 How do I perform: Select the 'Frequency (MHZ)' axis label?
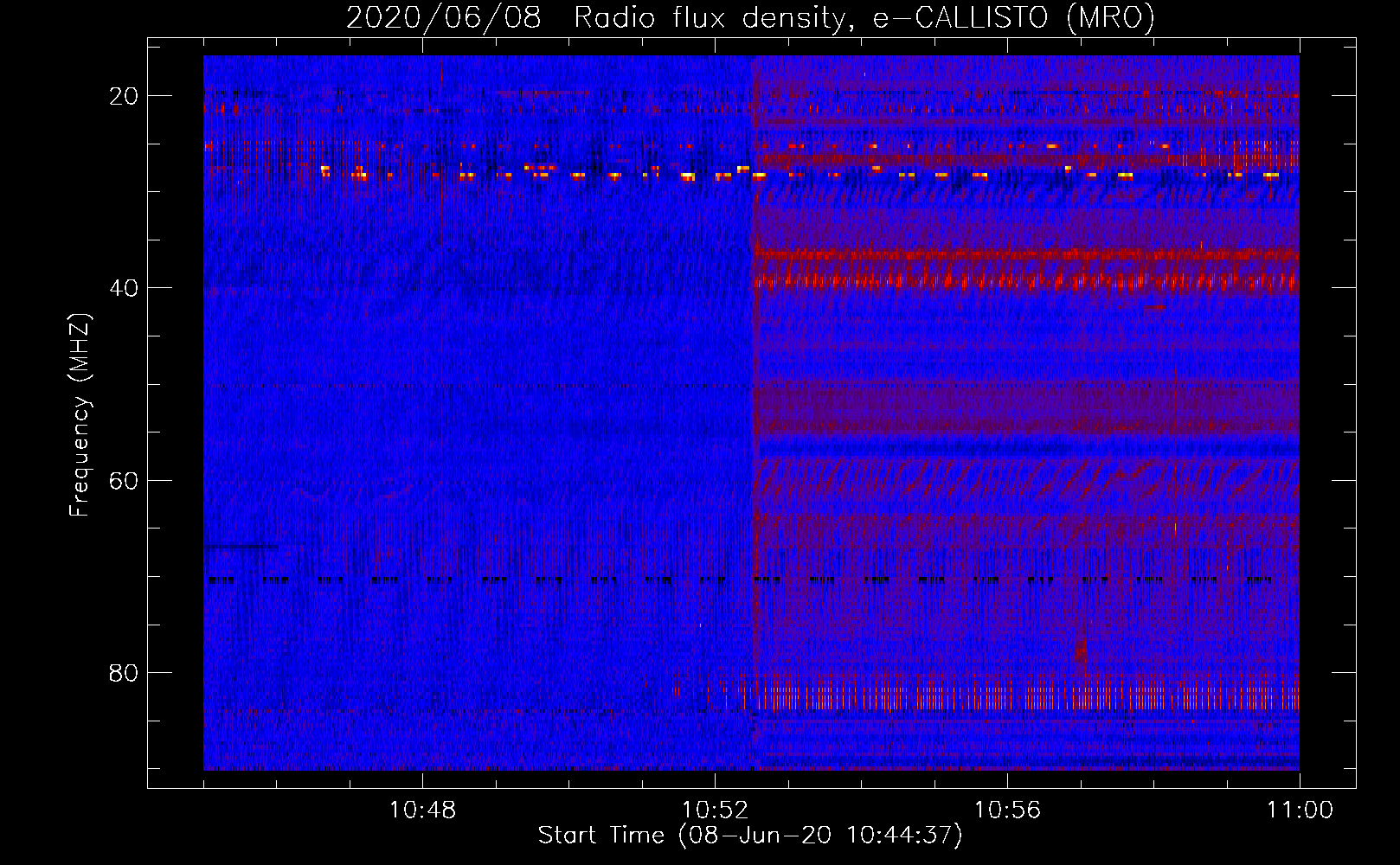pyautogui.click(x=80, y=415)
